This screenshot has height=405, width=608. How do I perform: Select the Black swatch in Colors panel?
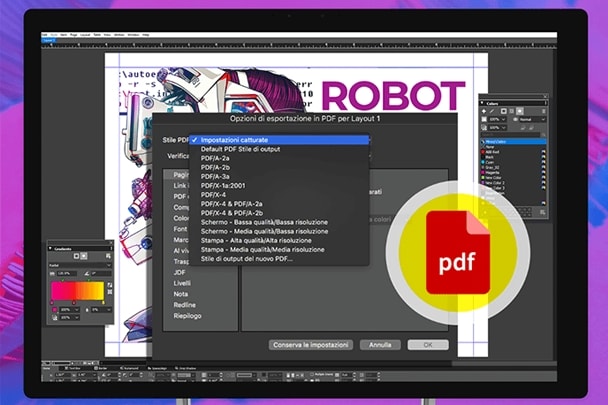pyautogui.click(x=513, y=157)
